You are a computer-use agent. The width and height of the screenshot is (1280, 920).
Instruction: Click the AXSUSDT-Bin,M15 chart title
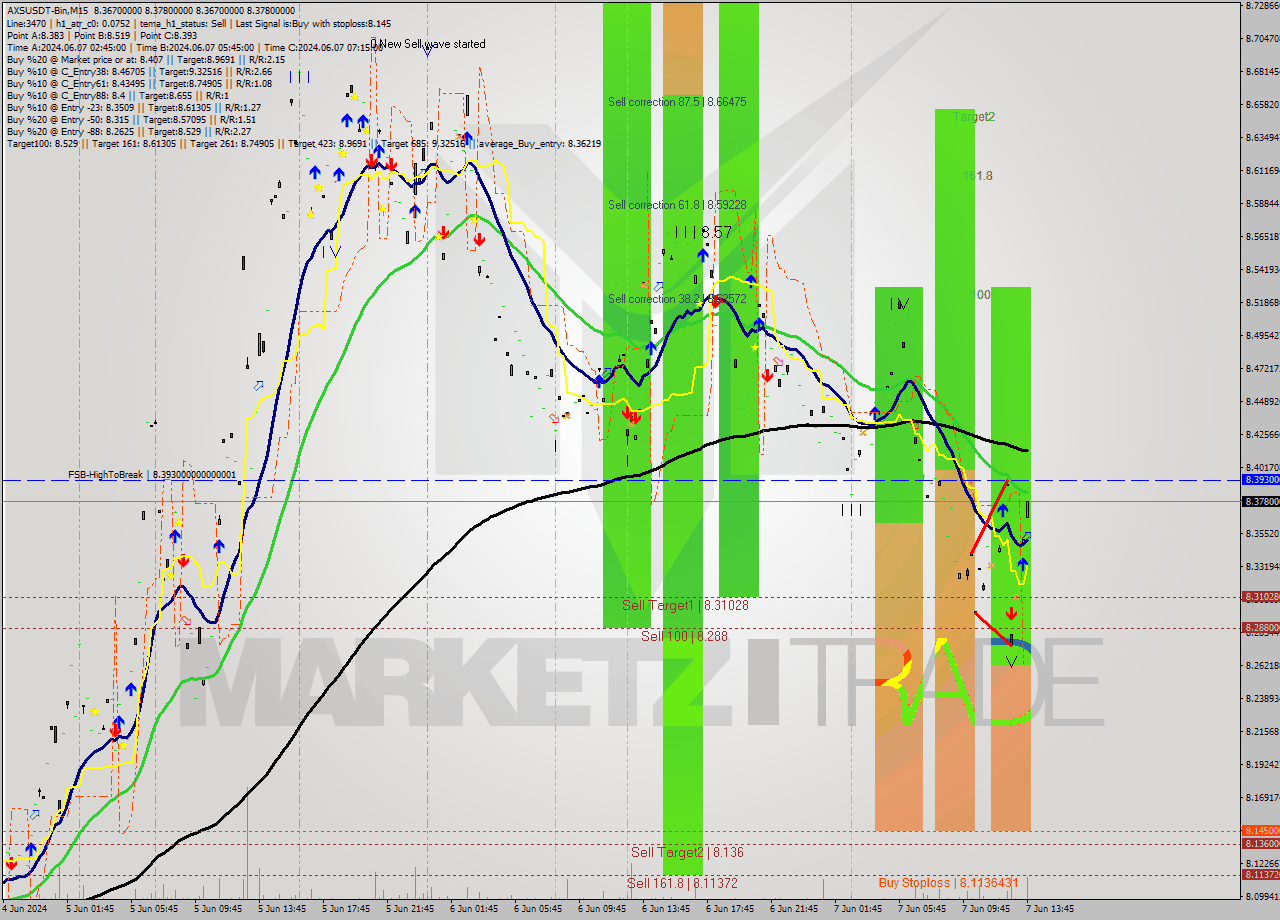click(46, 9)
